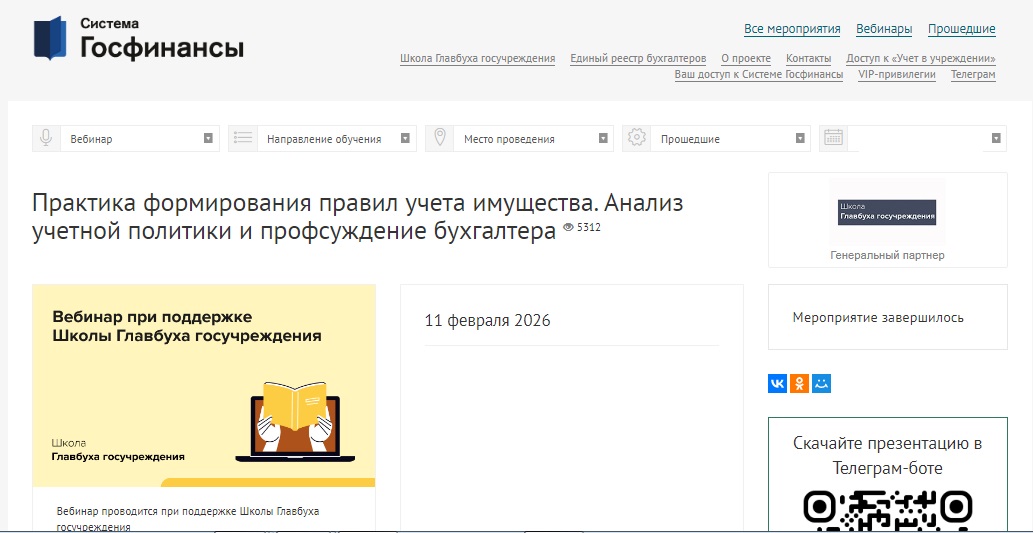
Task: Open the Вебинар event type dropdown
Action: pyautogui.click(x=139, y=139)
